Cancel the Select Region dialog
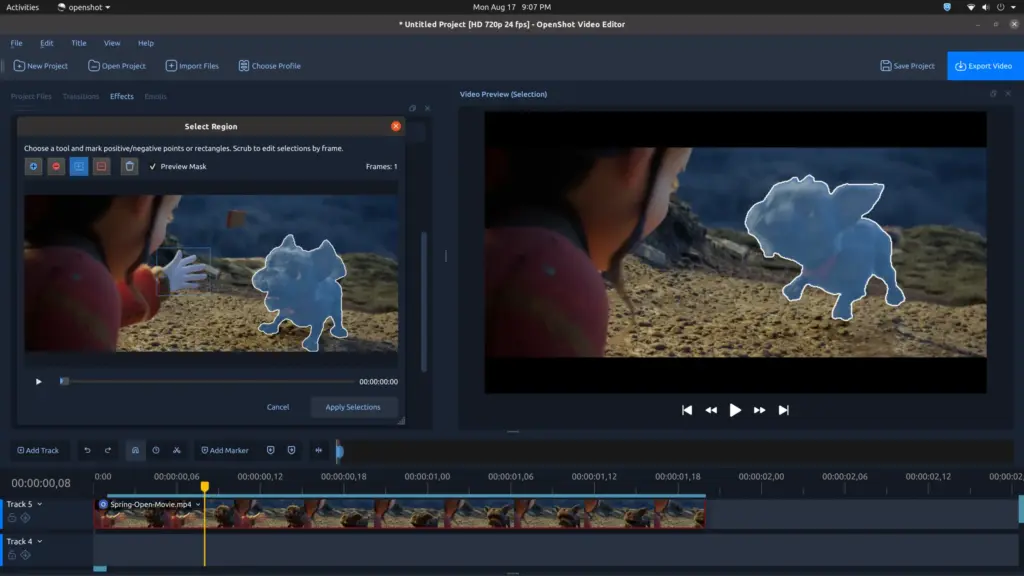Screen dimensions: 1024x576 click(278, 407)
